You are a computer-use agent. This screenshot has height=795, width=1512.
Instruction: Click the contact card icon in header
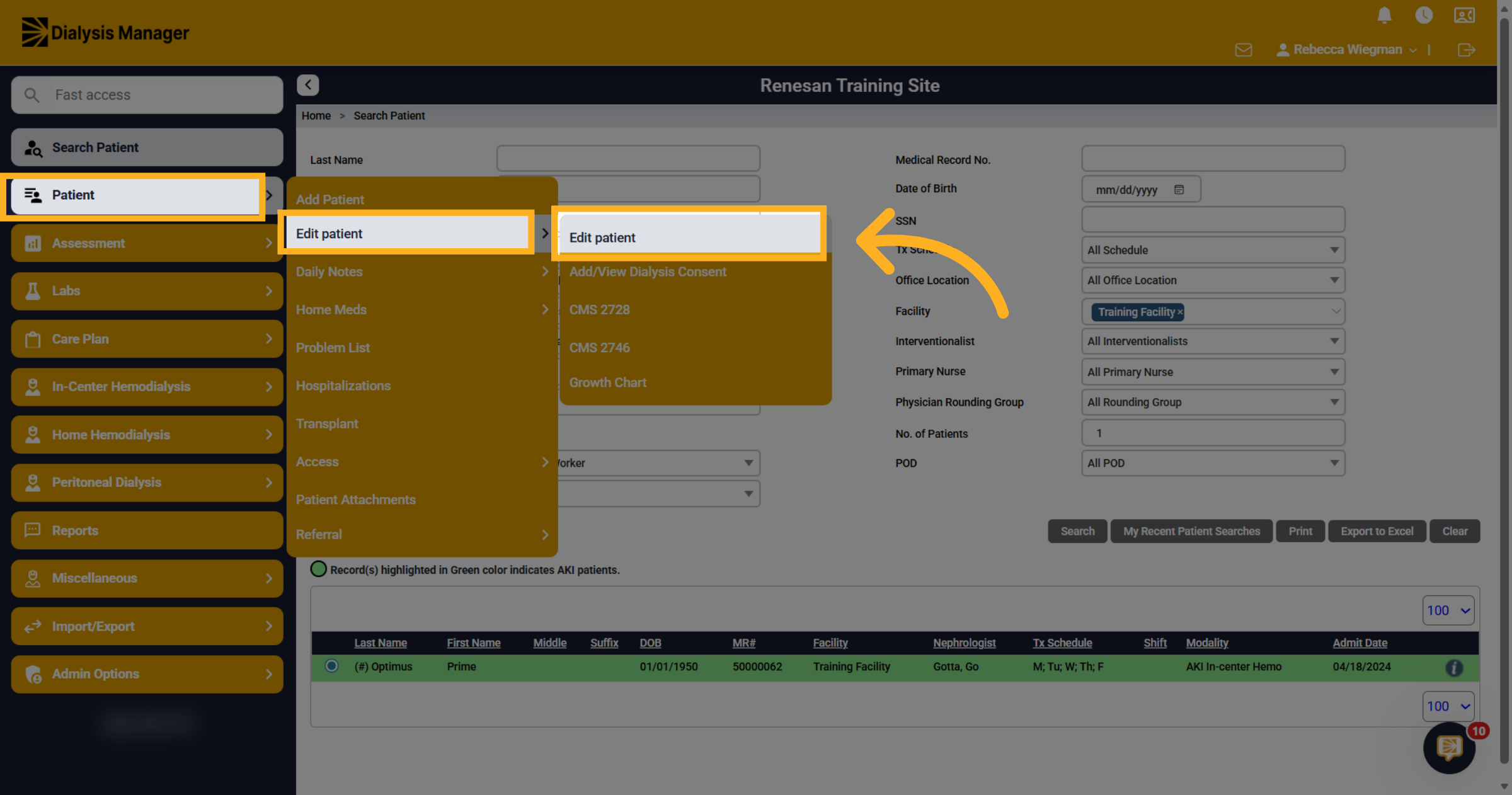pyautogui.click(x=1464, y=15)
